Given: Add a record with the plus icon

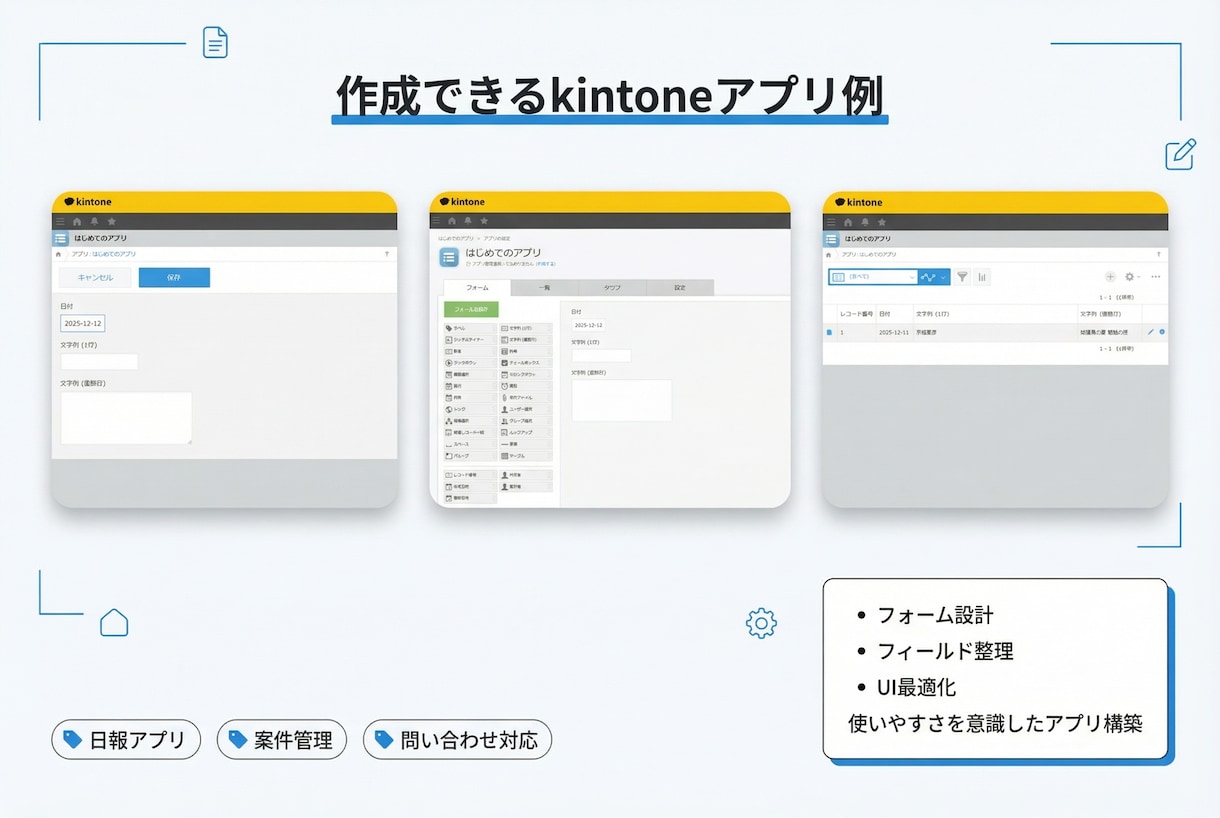Looking at the screenshot, I should (1110, 277).
